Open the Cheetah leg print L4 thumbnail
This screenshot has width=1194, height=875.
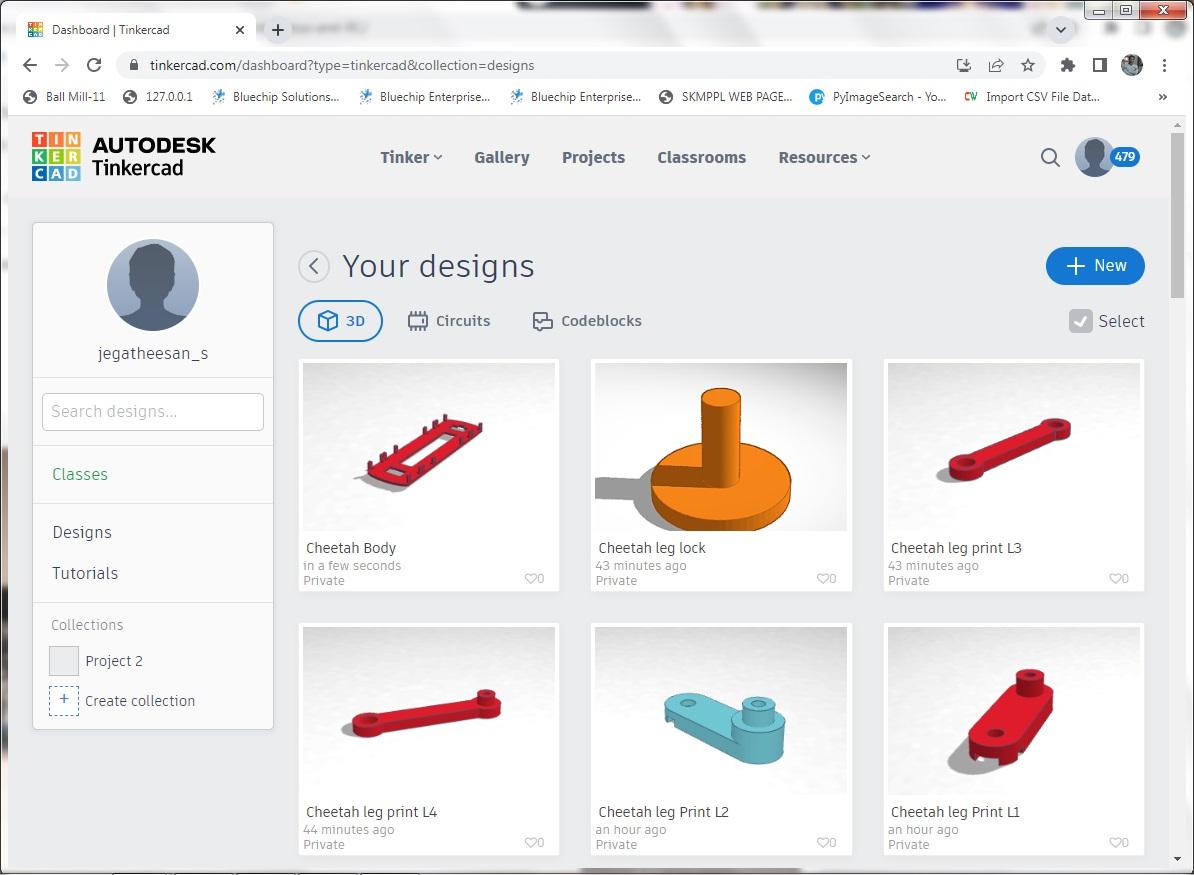(429, 711)
